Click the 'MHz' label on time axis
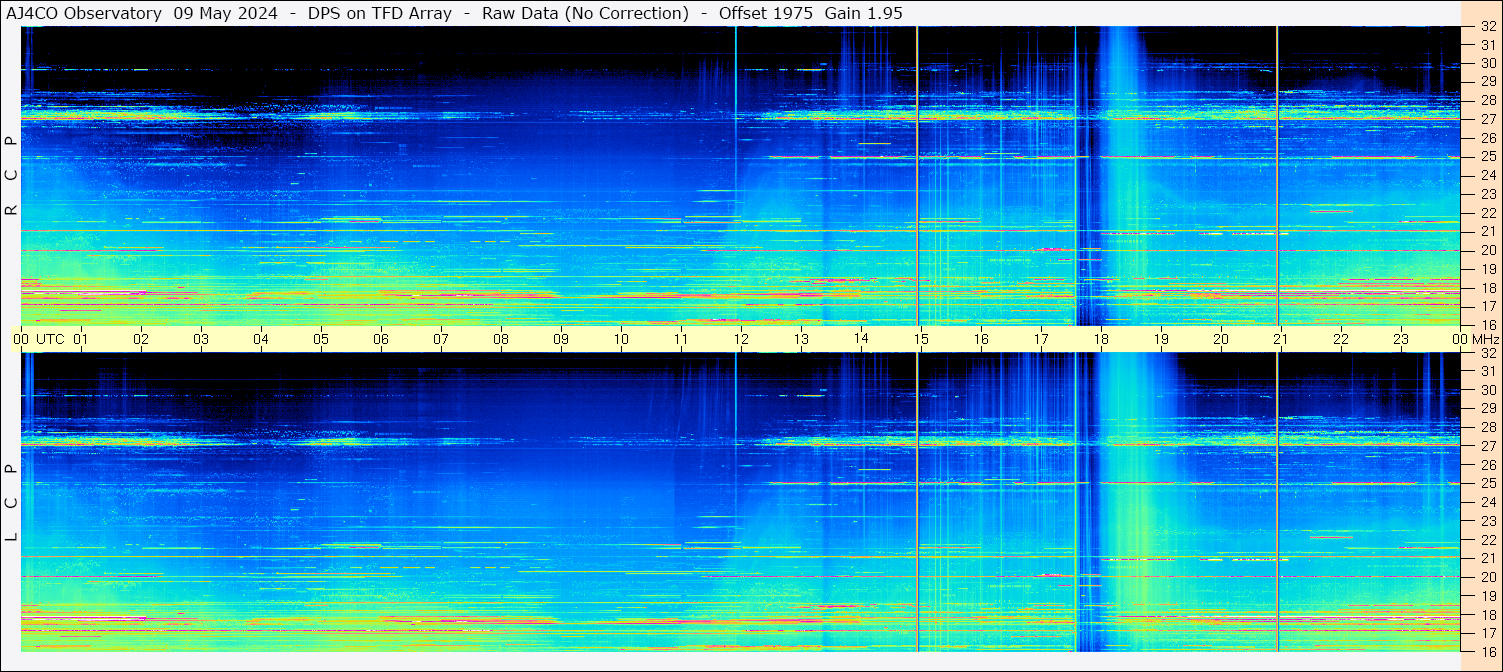 point(1485,339)
